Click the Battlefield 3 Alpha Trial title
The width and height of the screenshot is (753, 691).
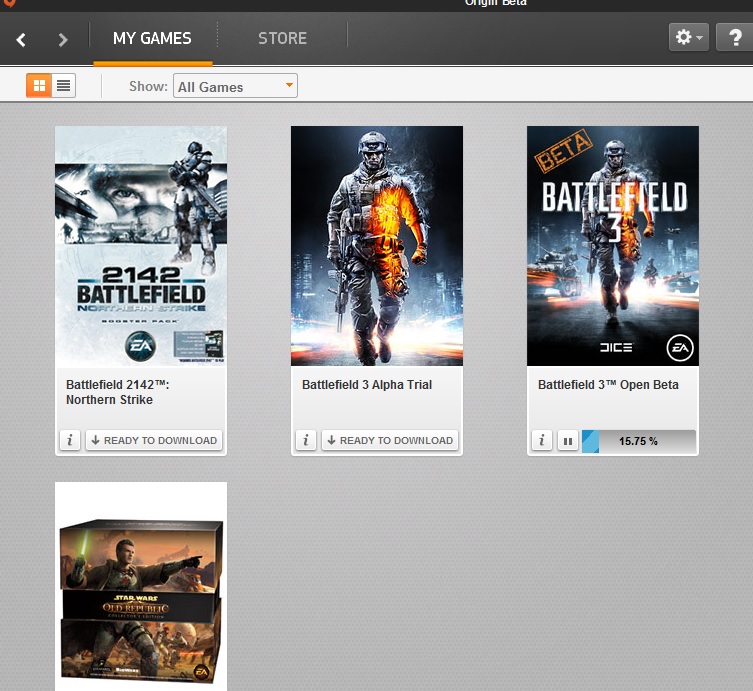tap(367, 385)
